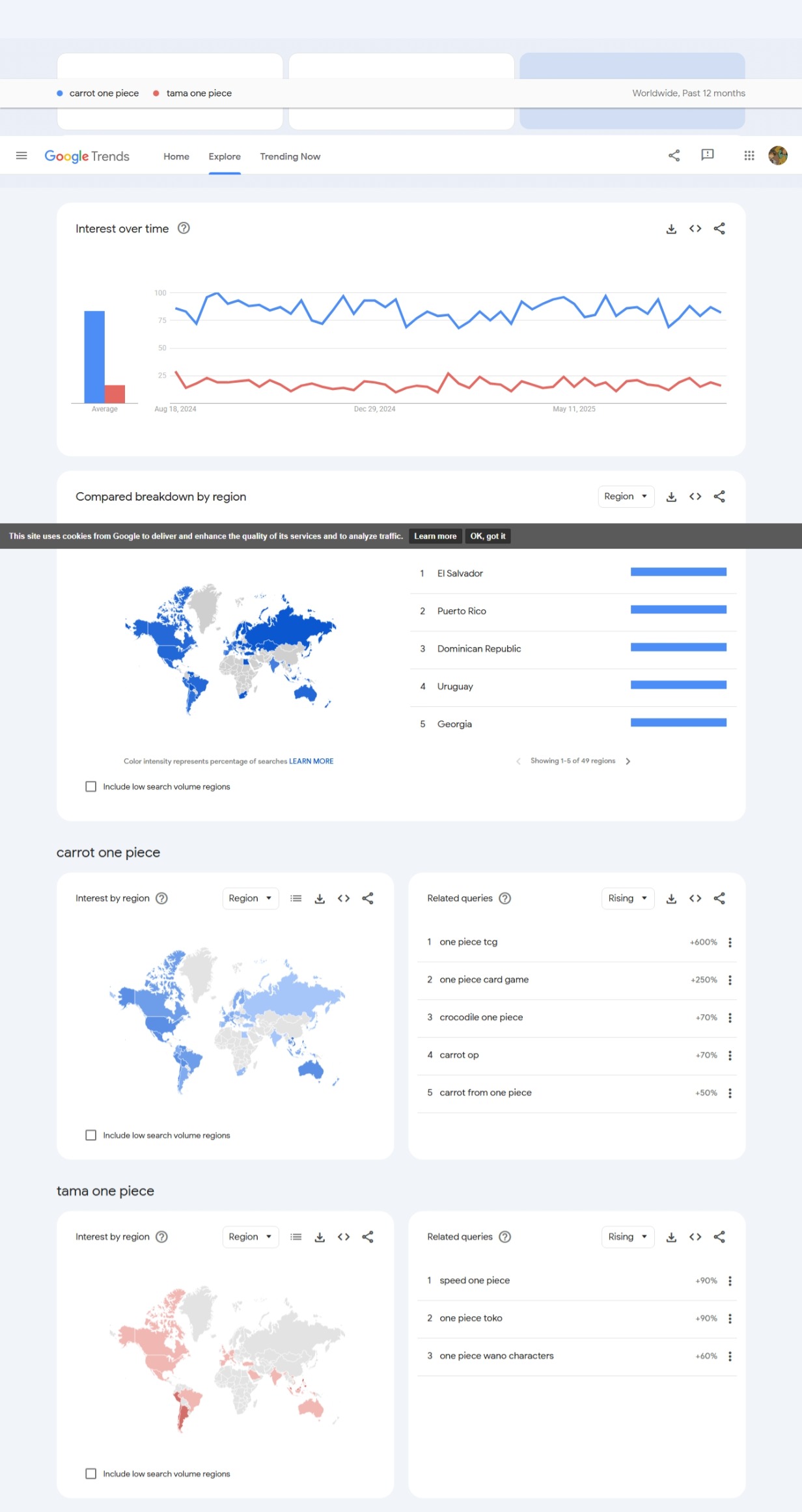Open the account profile avatar
This screenshot has height=1512, width=802.
(778, 156)
